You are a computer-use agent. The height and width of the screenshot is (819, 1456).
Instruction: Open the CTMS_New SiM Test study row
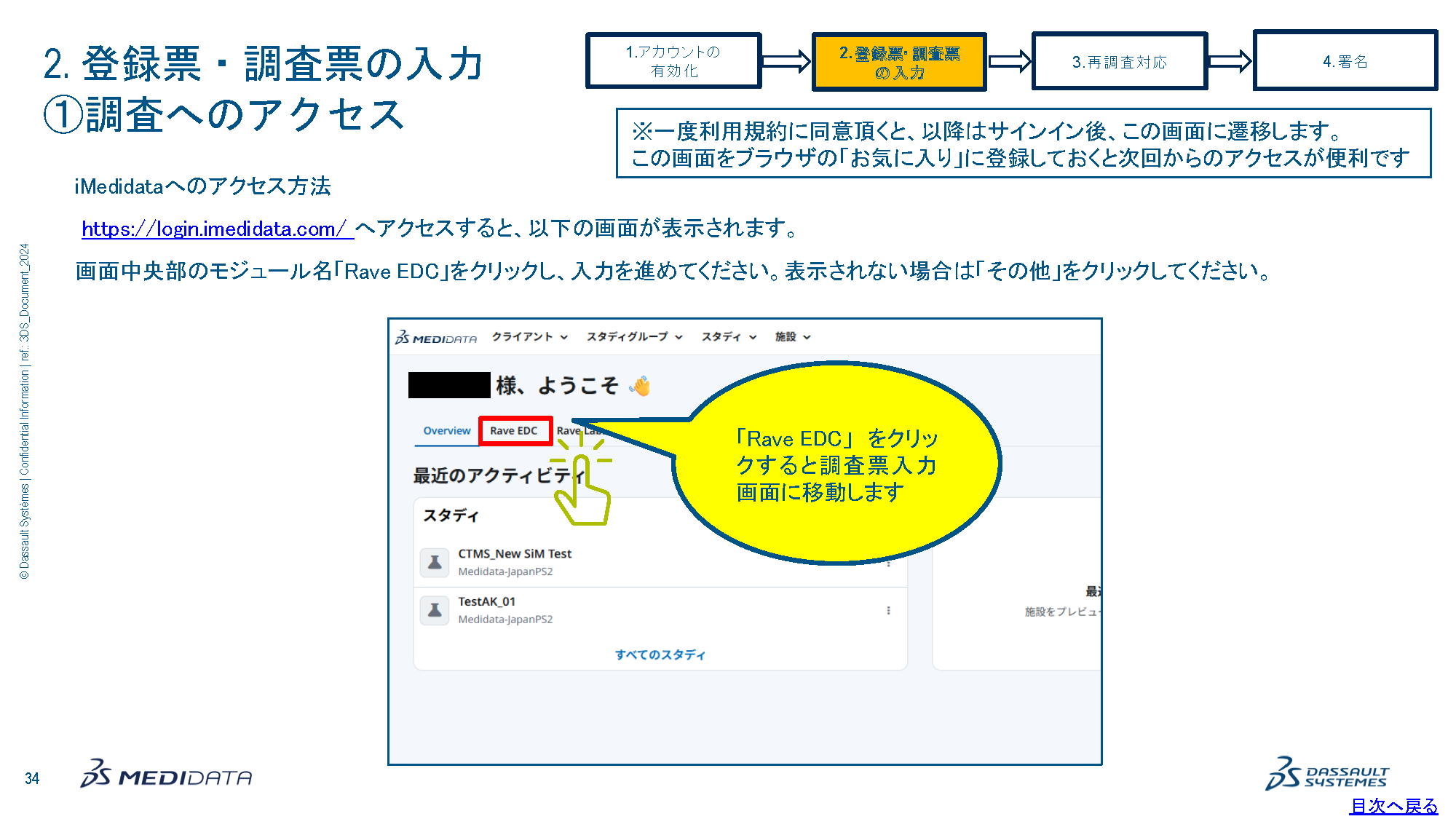tap(660, 562)
